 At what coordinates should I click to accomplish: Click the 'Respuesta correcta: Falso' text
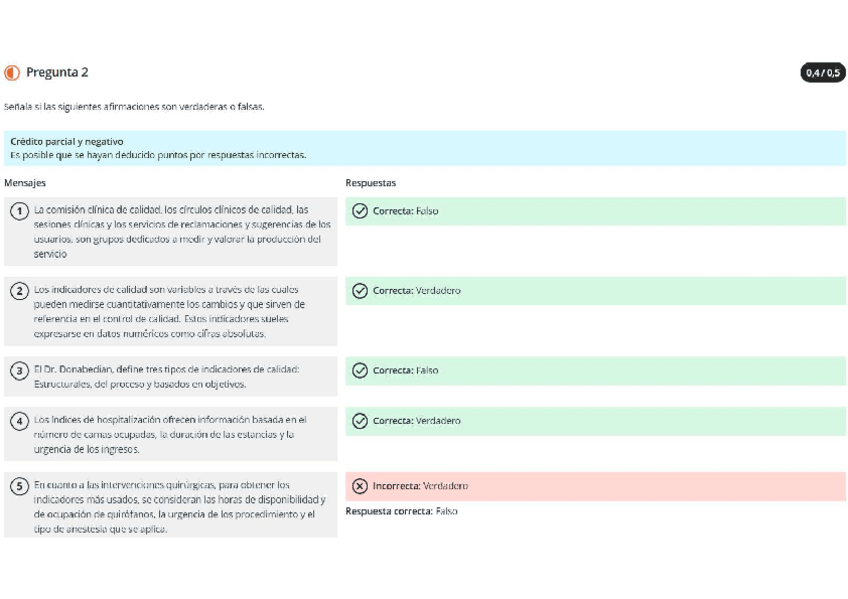coord(401,511)
